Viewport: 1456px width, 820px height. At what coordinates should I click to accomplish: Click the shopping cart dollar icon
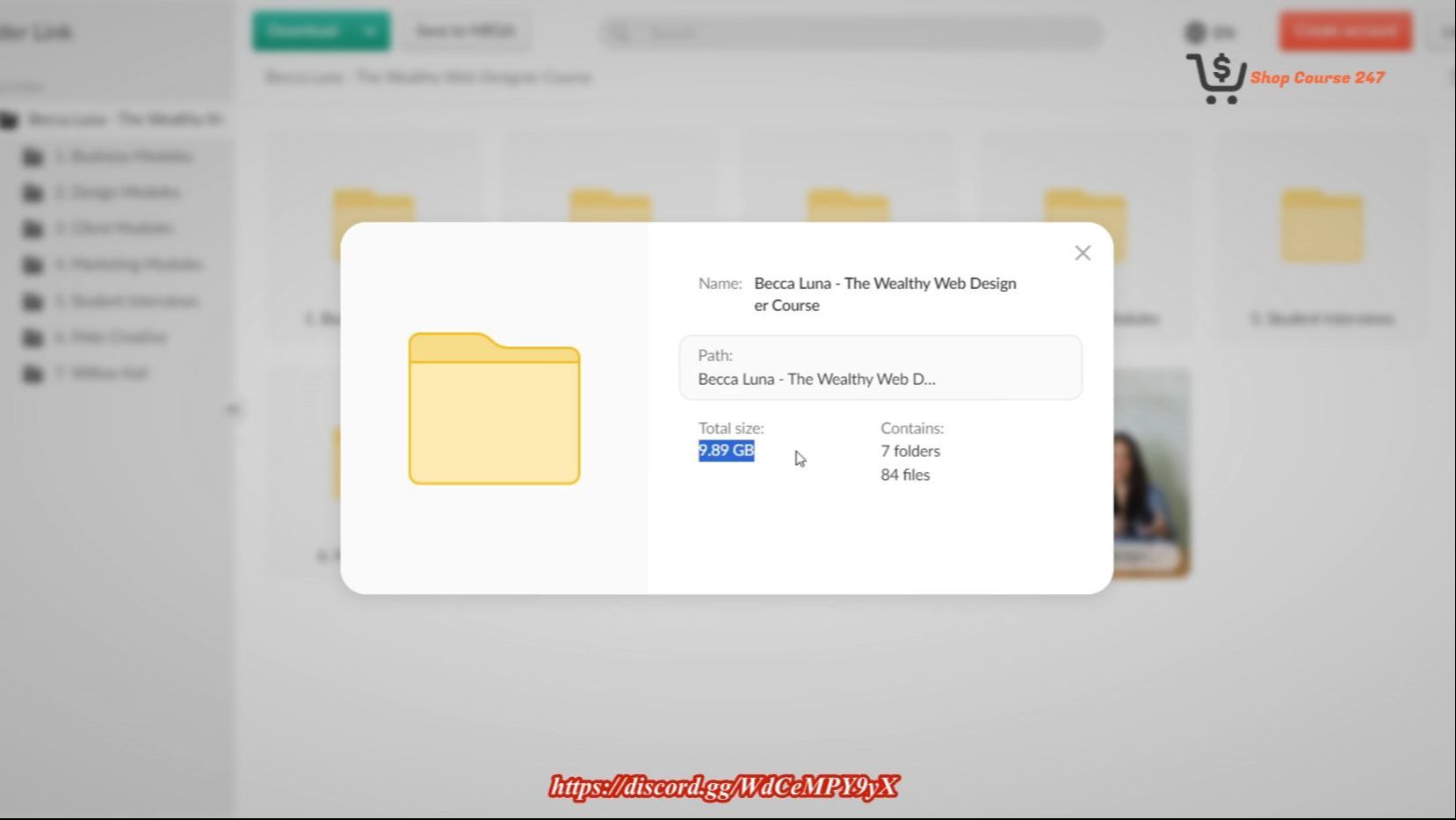(x=1216, y=77)
